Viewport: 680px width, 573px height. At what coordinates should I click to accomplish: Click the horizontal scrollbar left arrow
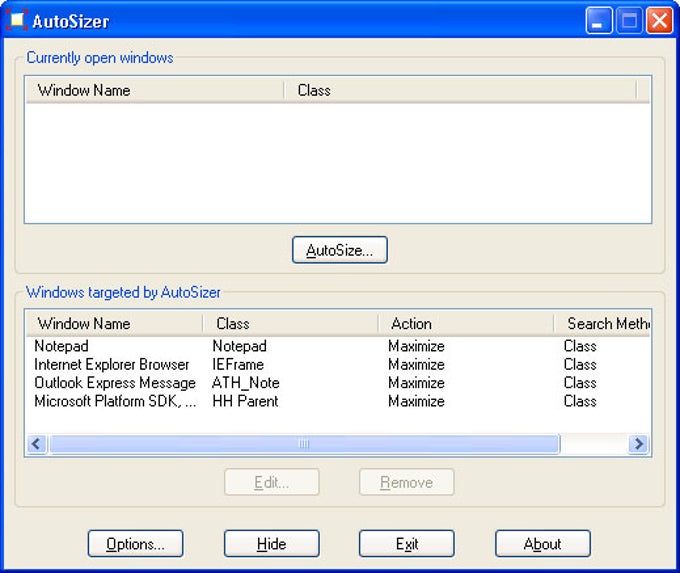point(37,444)
